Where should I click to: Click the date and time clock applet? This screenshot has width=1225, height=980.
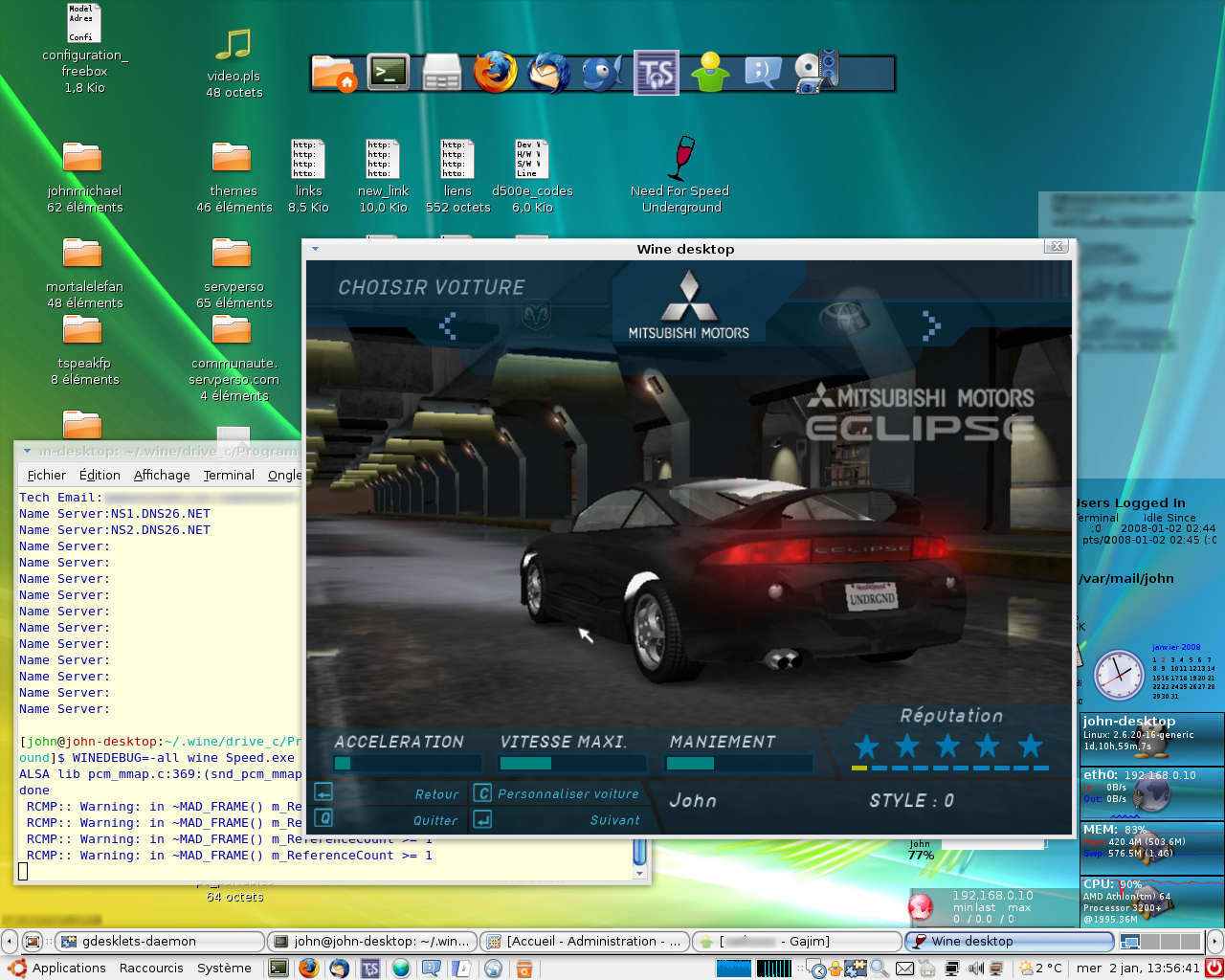[1137, 969]
